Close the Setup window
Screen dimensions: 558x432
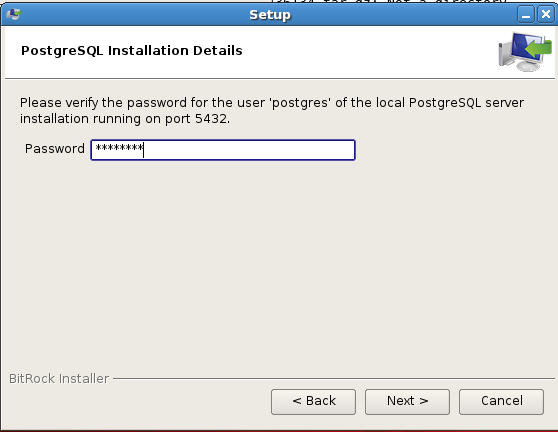point(546,15)
